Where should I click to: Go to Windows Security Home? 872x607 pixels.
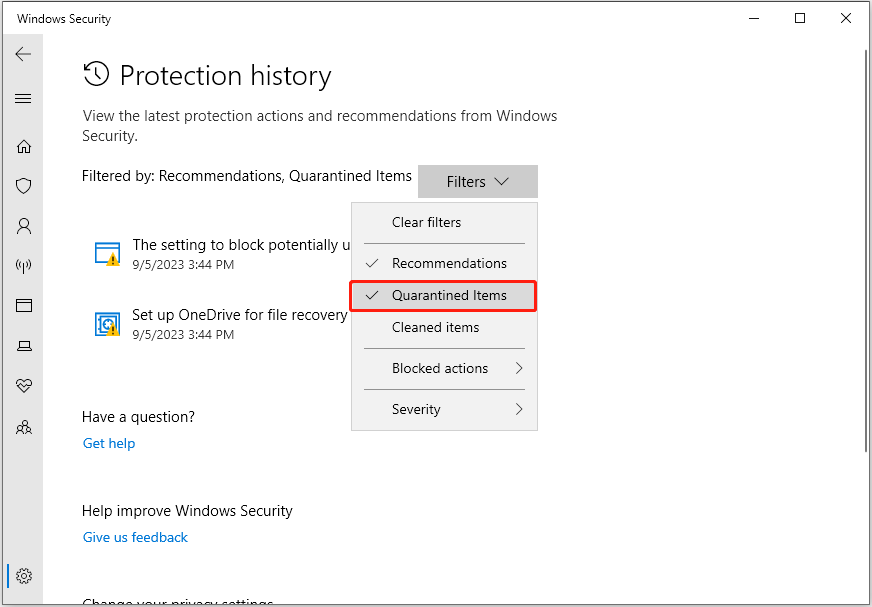(23, 145)
